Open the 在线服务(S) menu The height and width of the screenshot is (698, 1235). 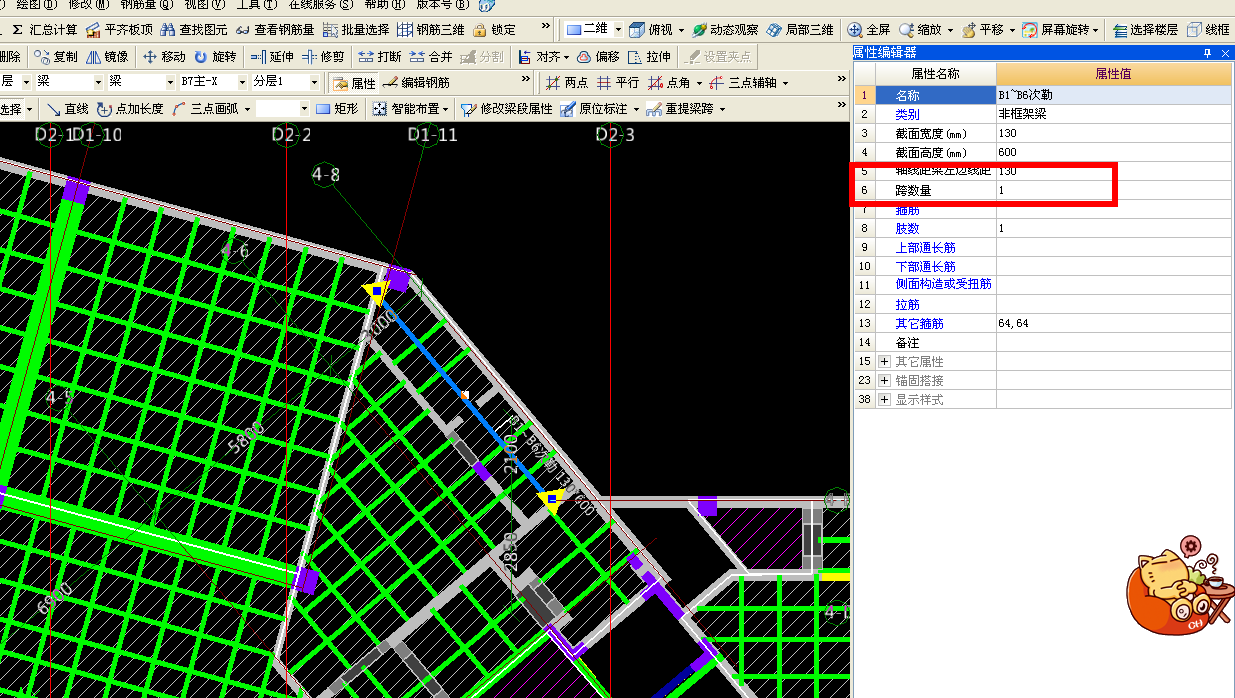pyautogui.click(x=320, y=5)
